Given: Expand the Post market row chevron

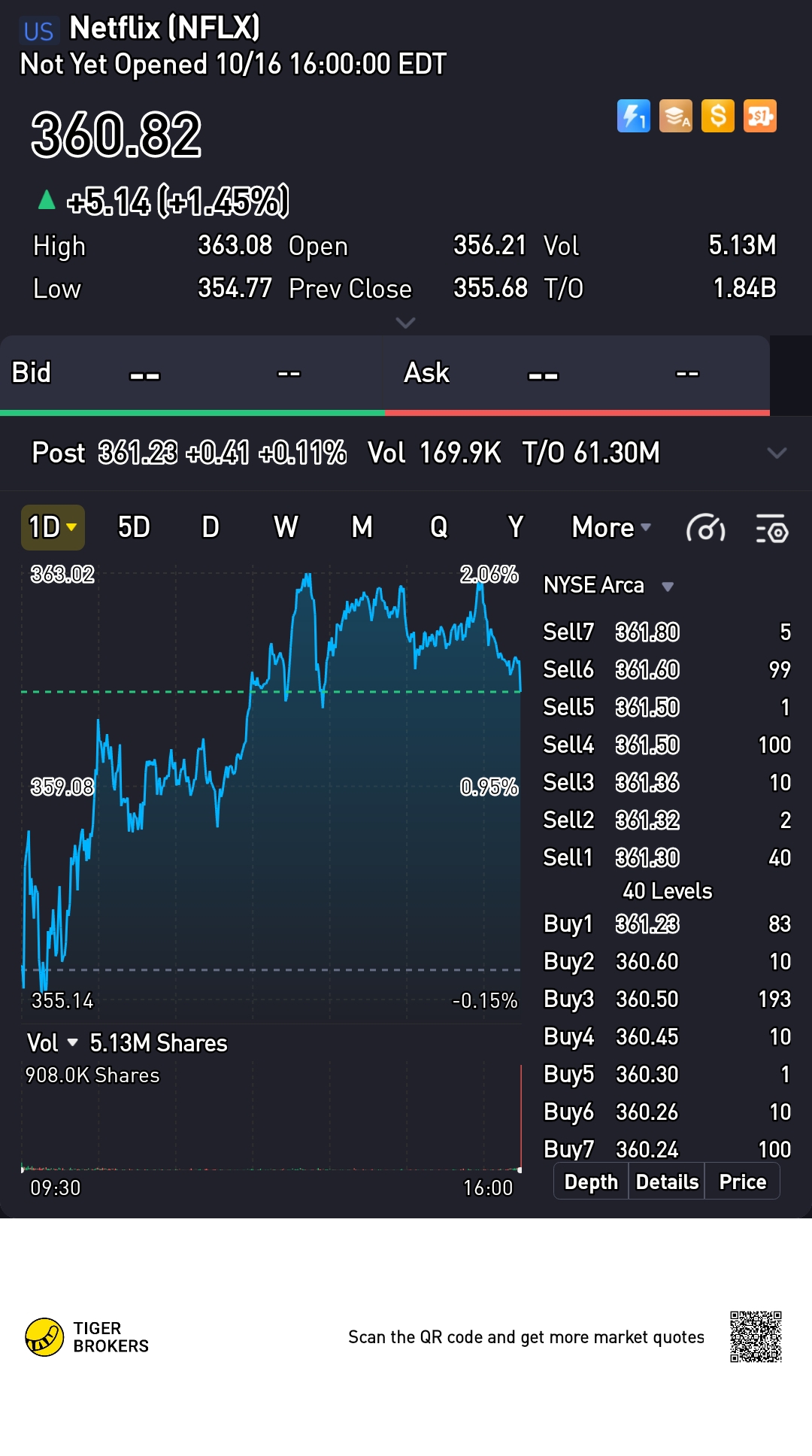Looking at the screenshot, I should (x=776, y=453).
